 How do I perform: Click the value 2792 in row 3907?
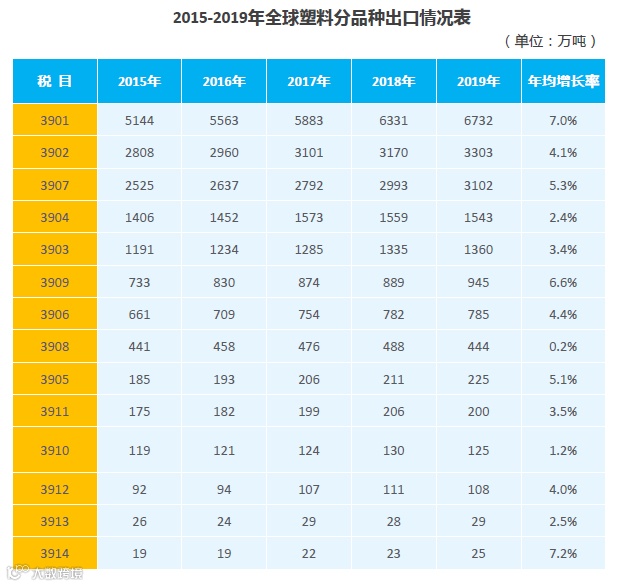(309, 185)
